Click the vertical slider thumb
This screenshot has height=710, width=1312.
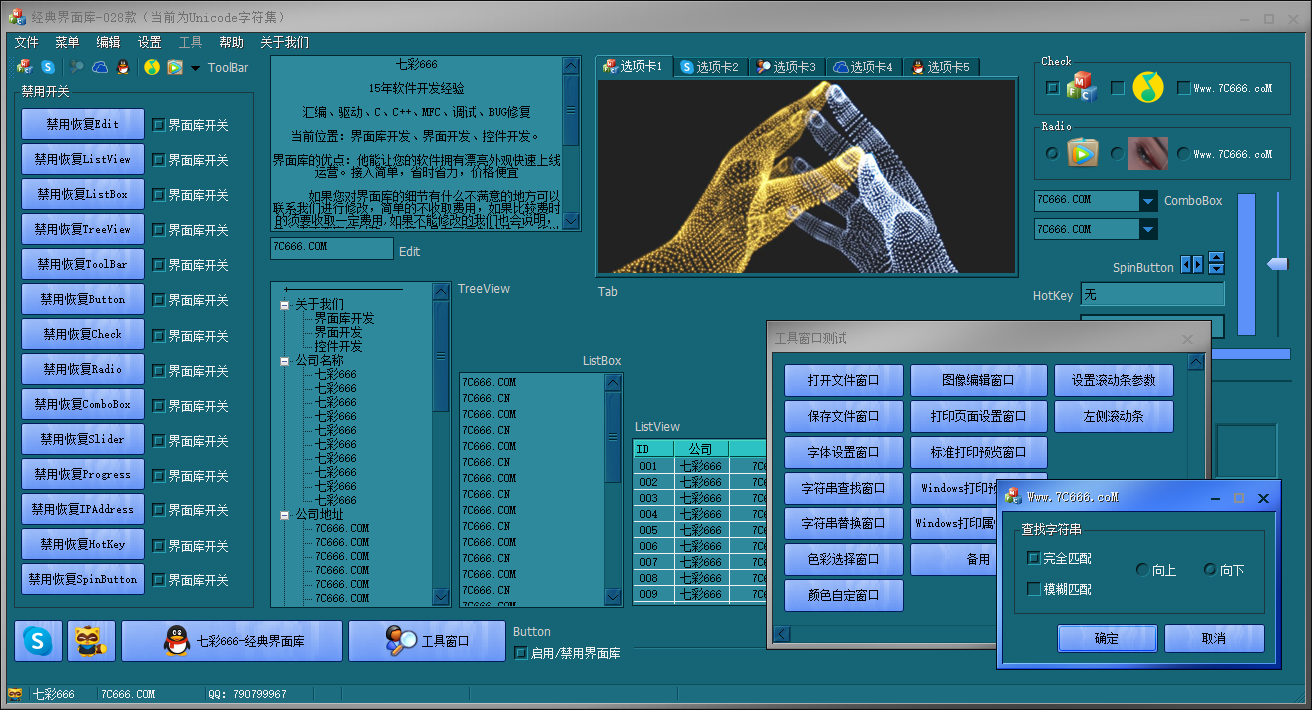pyautogui.click(x=1278, y=264)
